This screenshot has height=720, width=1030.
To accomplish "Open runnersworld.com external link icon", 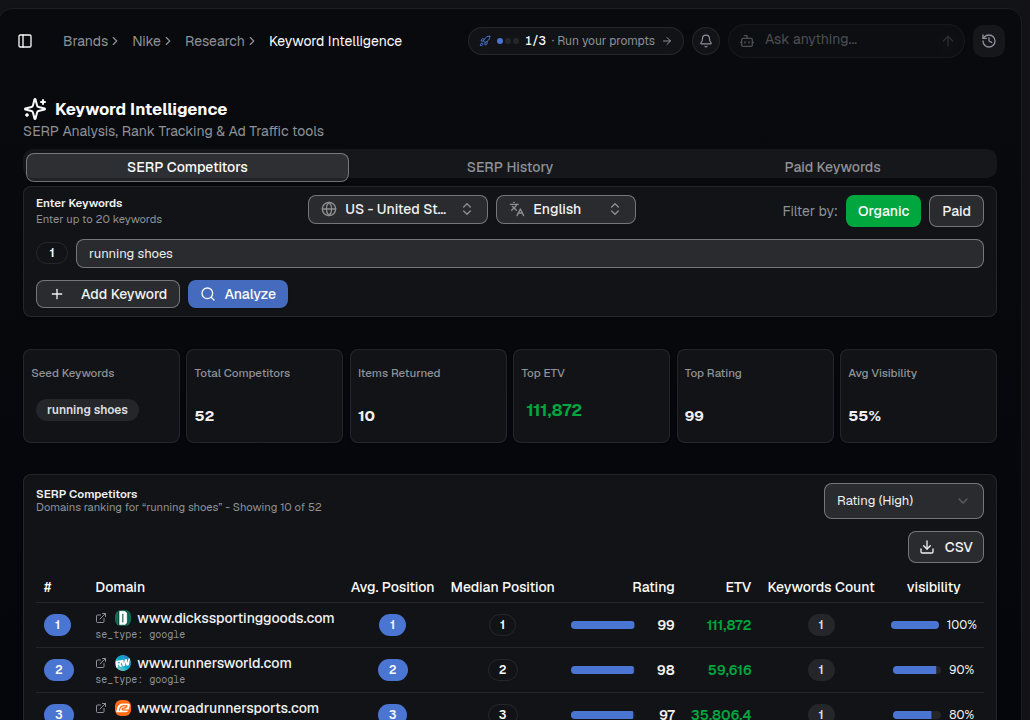I will coord(101,663).
